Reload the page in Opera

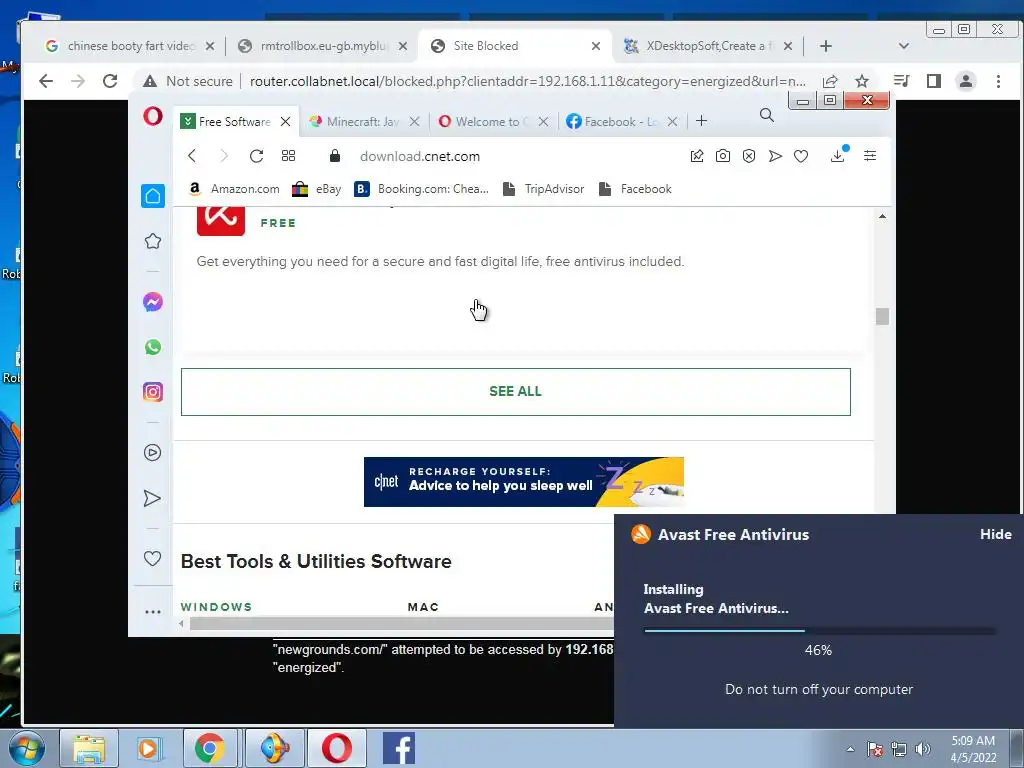(256, 155)
